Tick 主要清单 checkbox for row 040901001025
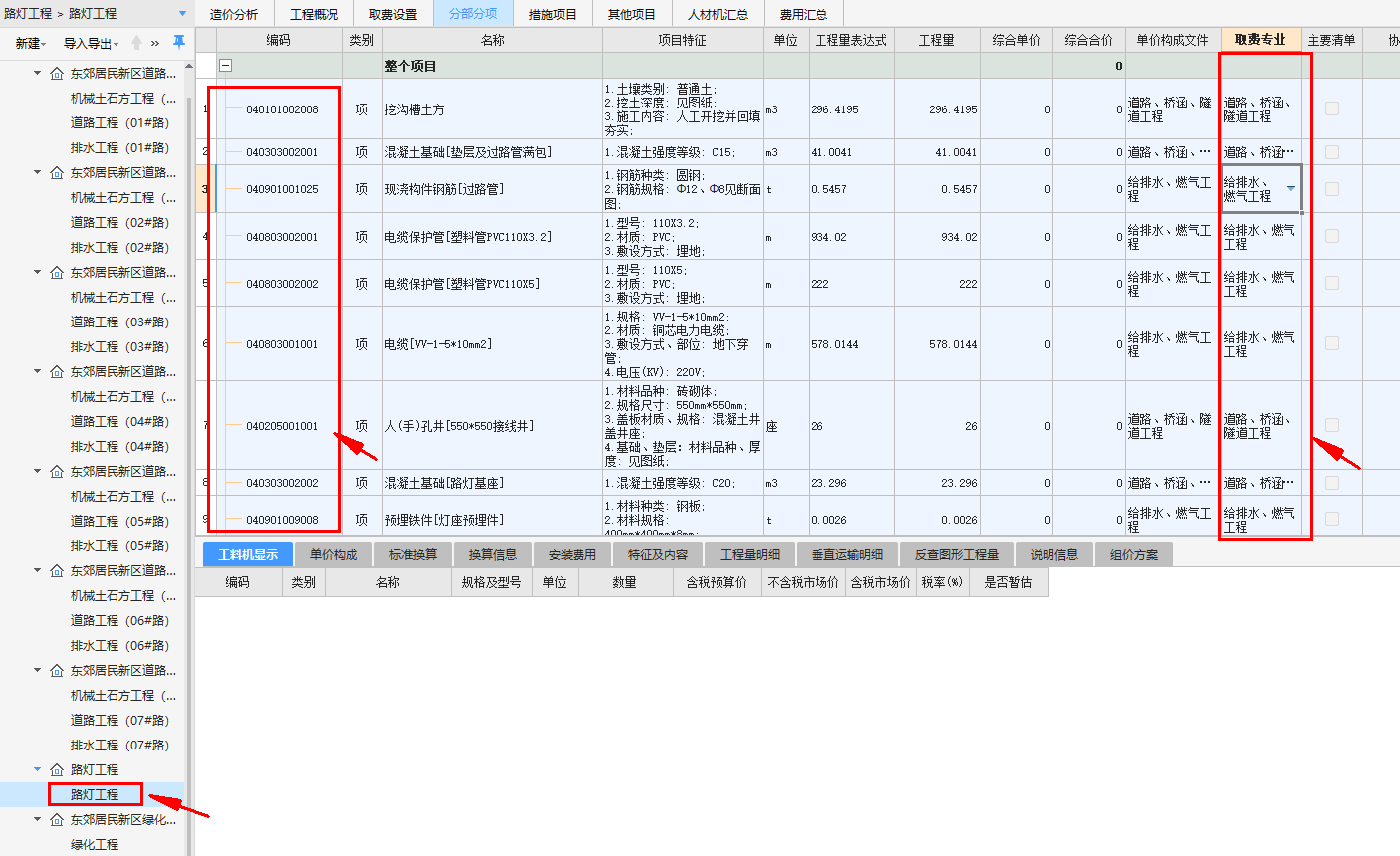1400x856 pixels. click(1332, 189)
